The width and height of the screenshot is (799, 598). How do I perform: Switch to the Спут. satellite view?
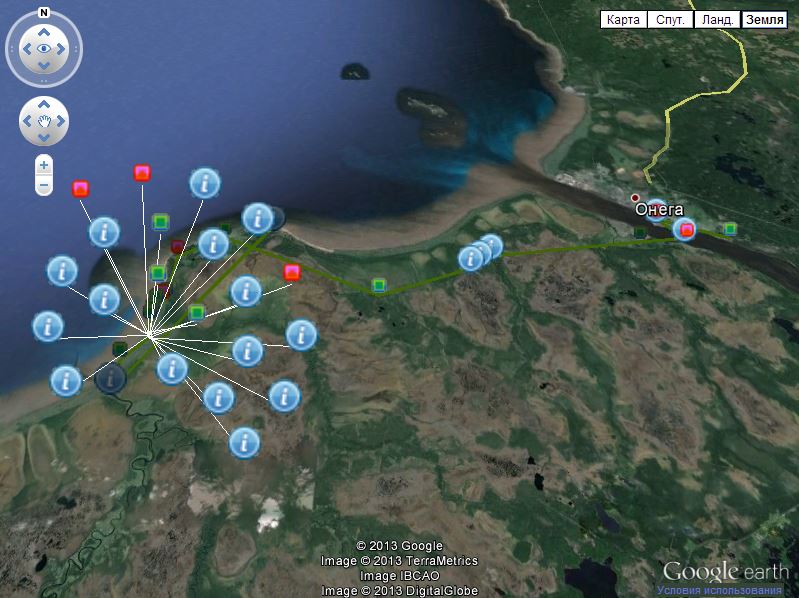669,19
